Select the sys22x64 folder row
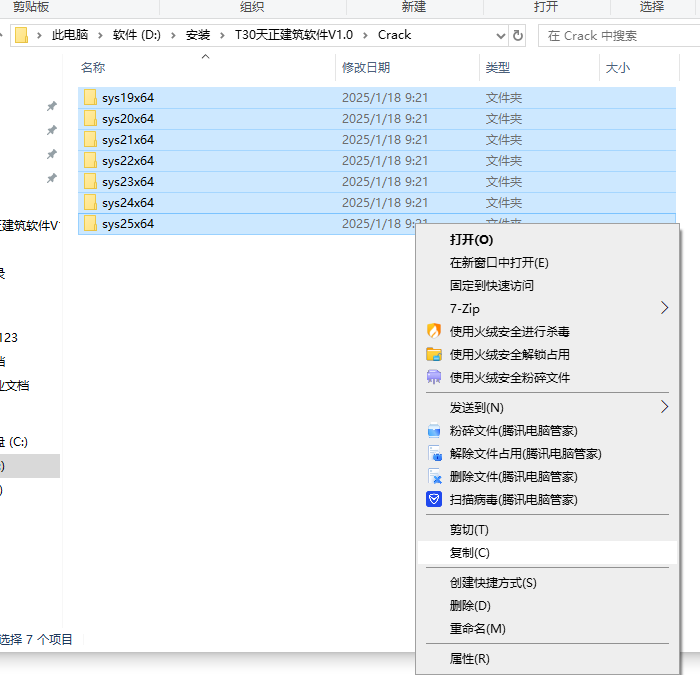 [128, 161]
